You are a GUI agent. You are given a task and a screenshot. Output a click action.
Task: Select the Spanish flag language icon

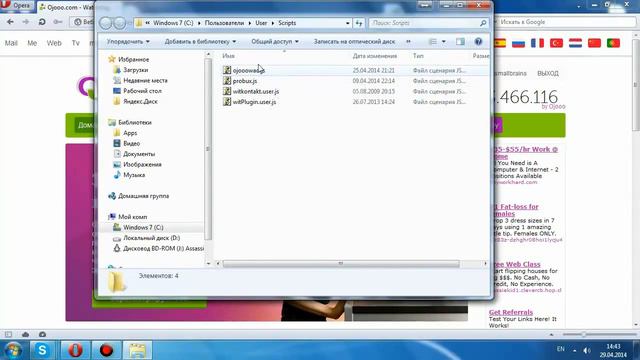coord(500,43)
